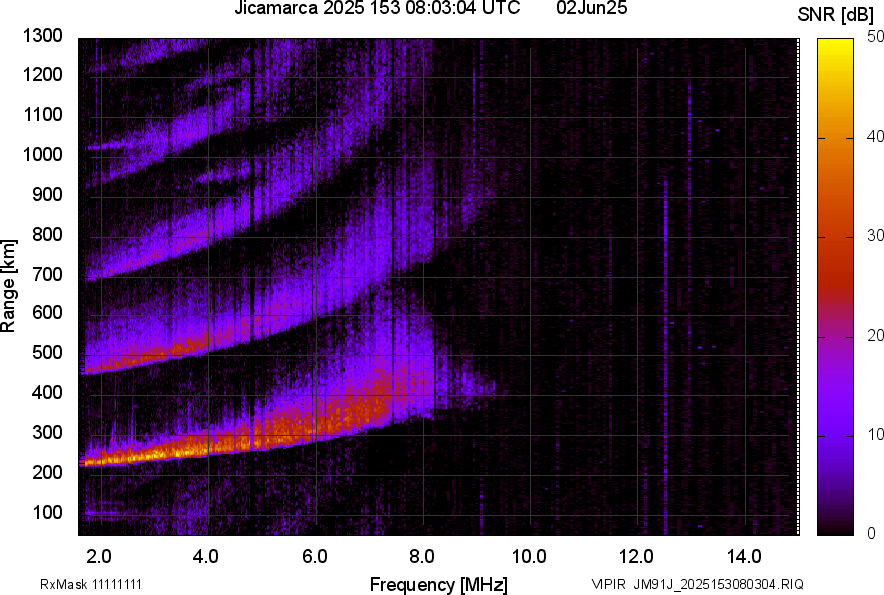Click the range tick label '400'
The height and width of the screenshot is (595, 884).
click(x=47, y=392)
